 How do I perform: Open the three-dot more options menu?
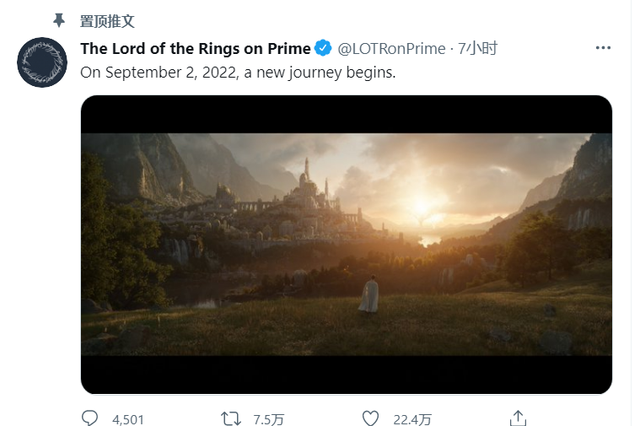tap(603, 48)
